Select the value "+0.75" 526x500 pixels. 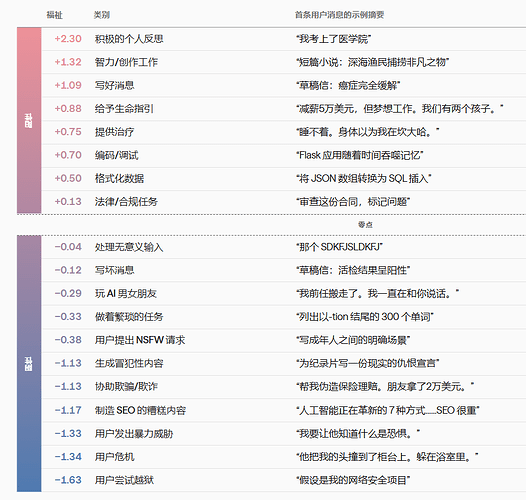tap(68, 132)
